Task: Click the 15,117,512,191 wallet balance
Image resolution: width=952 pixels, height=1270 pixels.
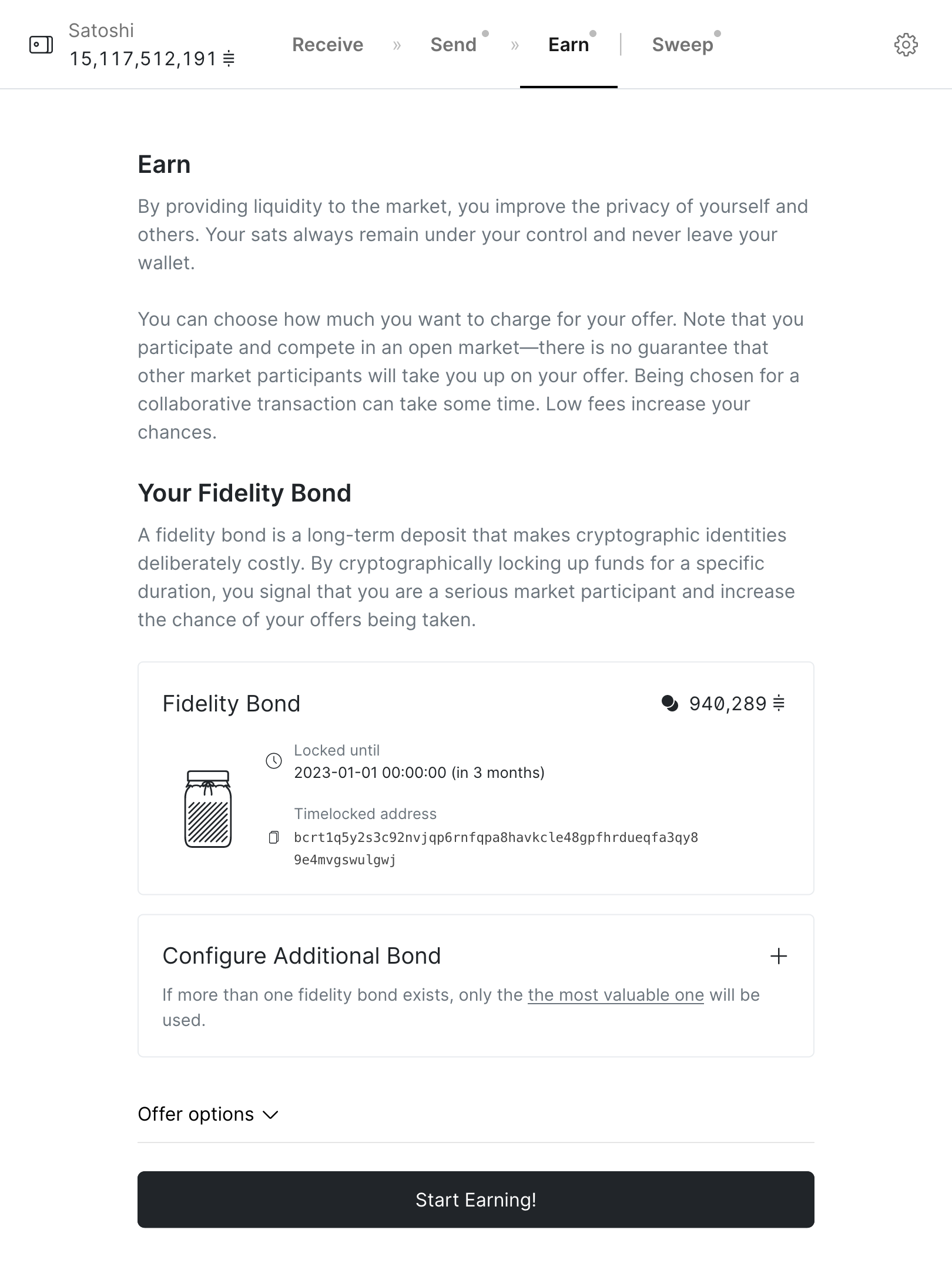Action: point(143,59)
